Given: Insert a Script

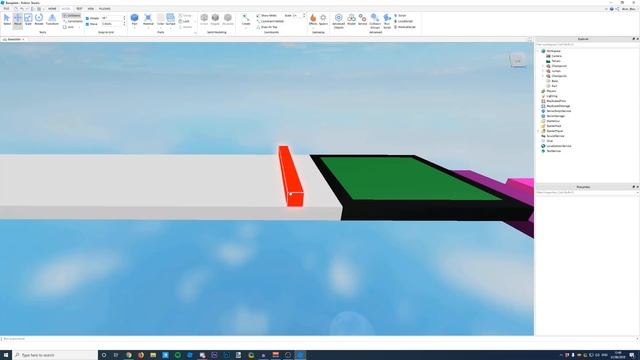Looking at the screenshot, I should pos(400,16).
